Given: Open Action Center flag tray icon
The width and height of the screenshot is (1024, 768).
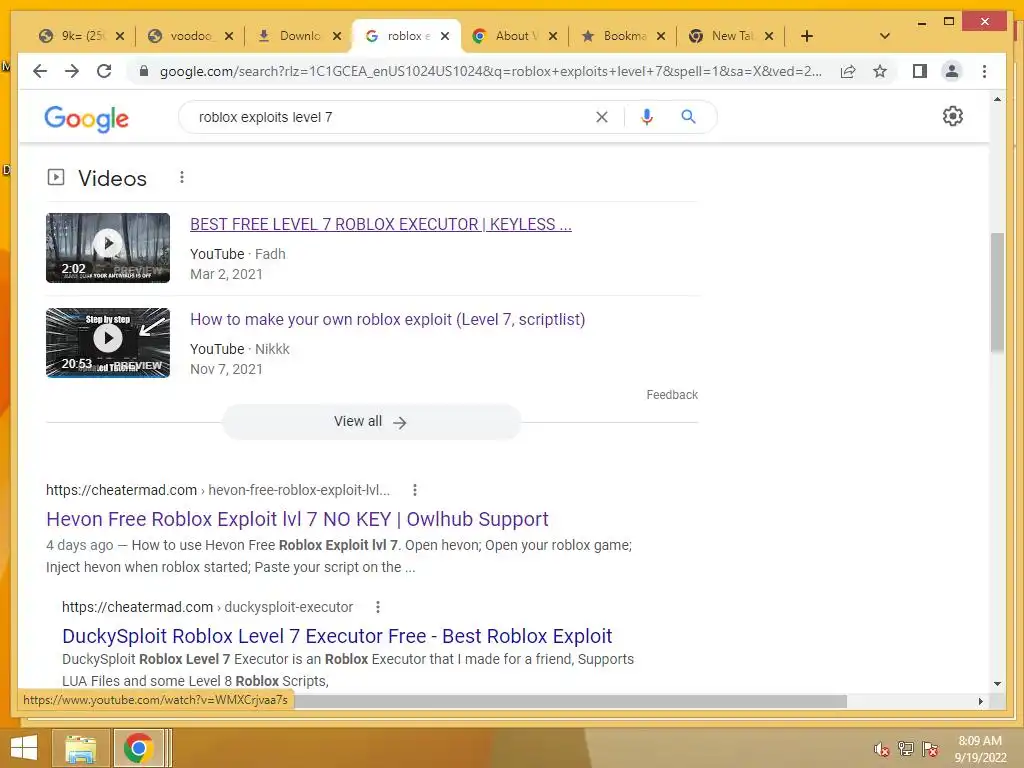Looking at the screenshot, I should (x=929, y=749).
